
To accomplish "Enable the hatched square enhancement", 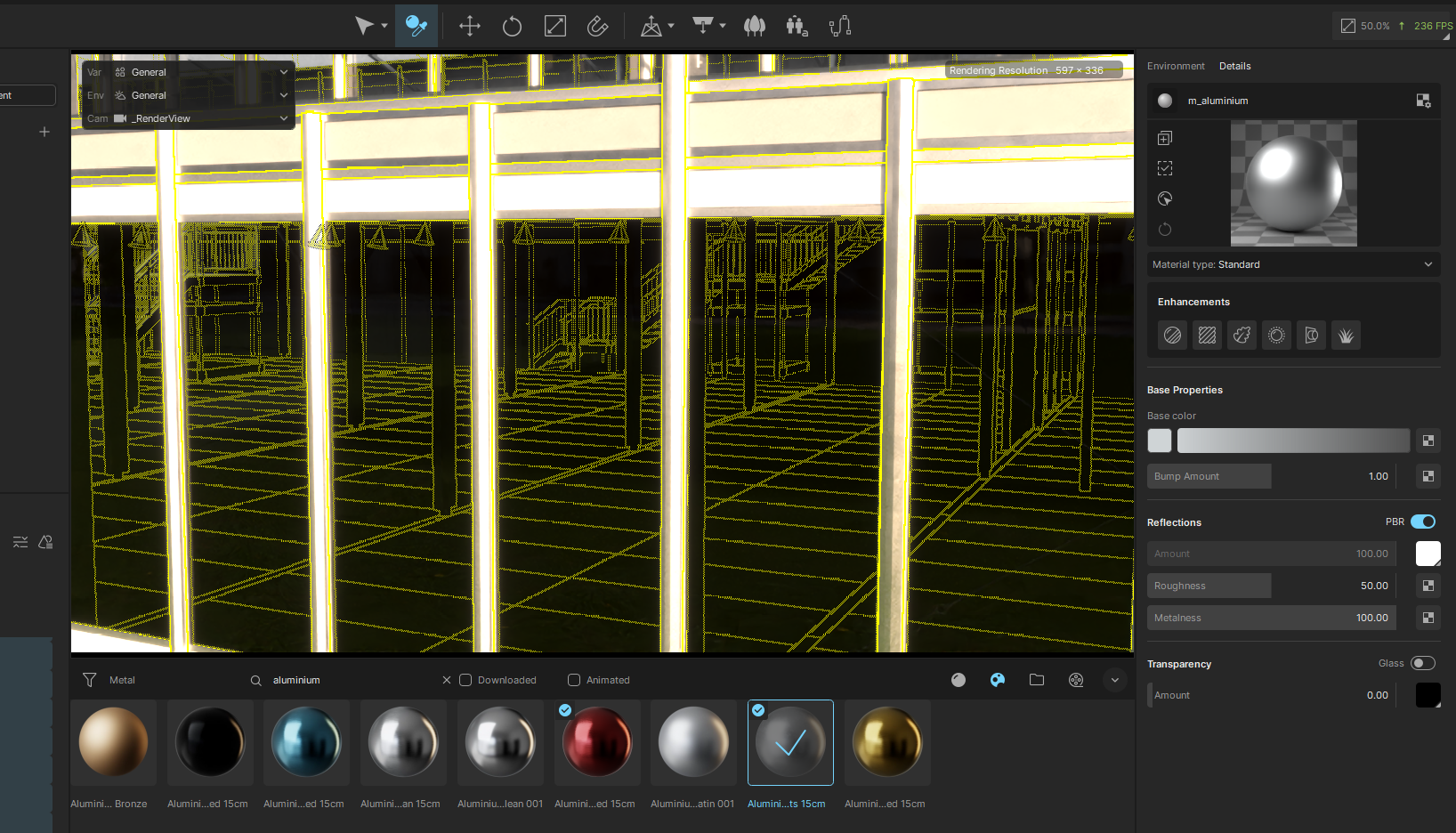I will pos(1207,336).
